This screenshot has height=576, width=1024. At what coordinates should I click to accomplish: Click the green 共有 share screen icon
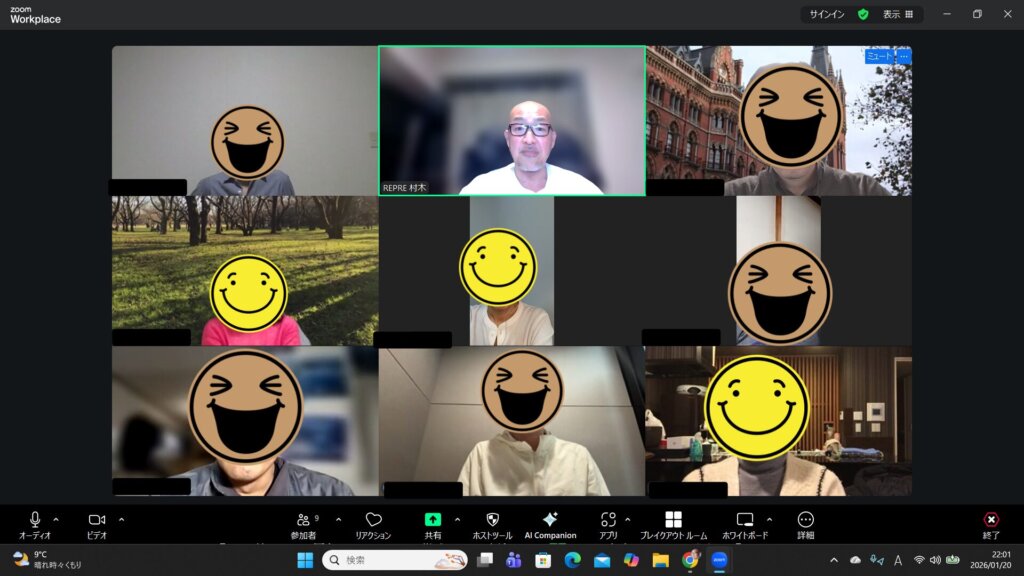coord(432,520)
